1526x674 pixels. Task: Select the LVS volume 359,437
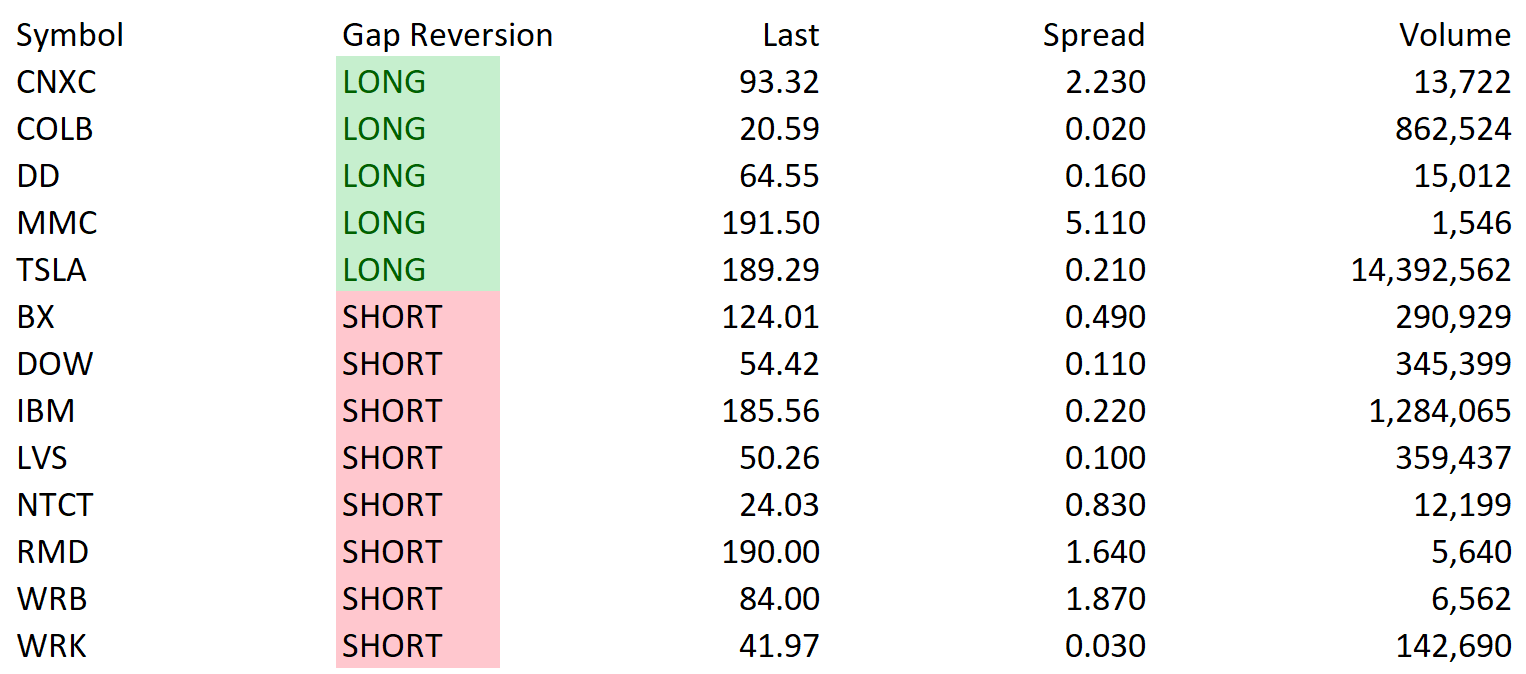pos(1455,458)
